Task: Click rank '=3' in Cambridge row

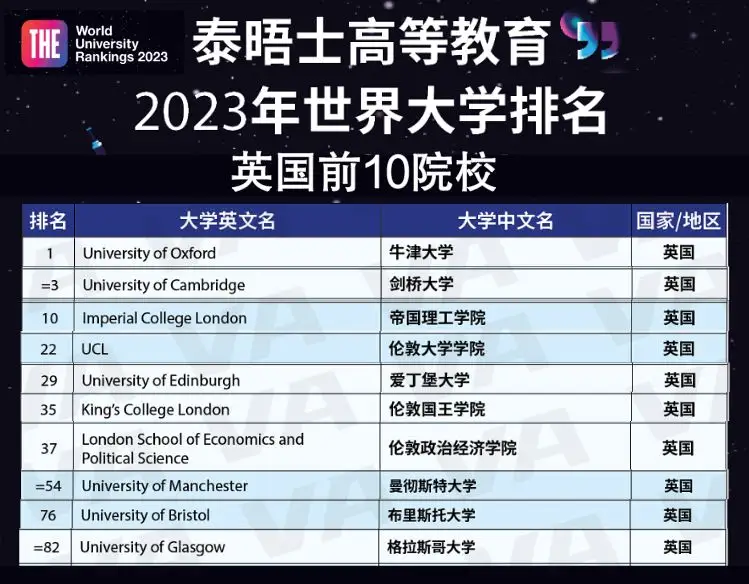Action: pyautogui.click(x=49, y=285)
